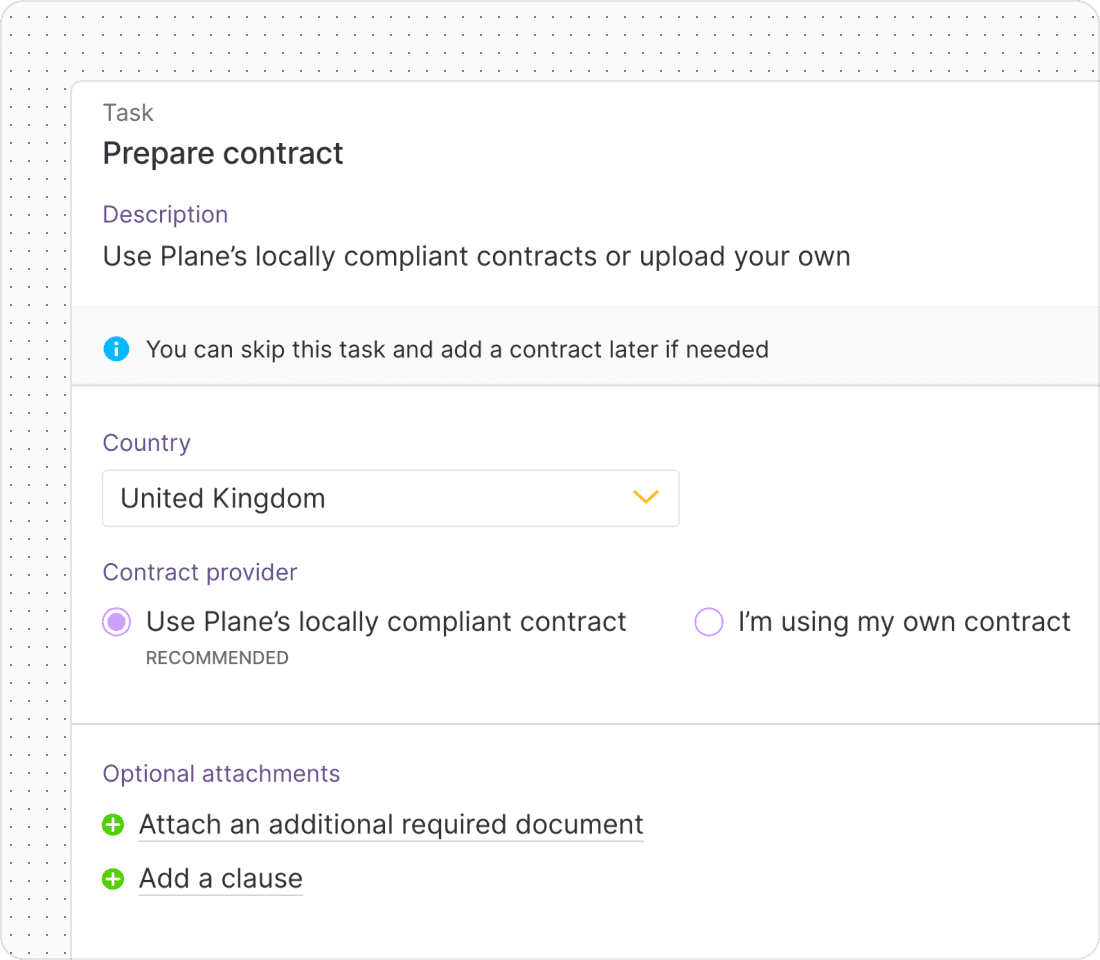
Task: Click green plus icon for additional document
Action: tap(113, 825)
